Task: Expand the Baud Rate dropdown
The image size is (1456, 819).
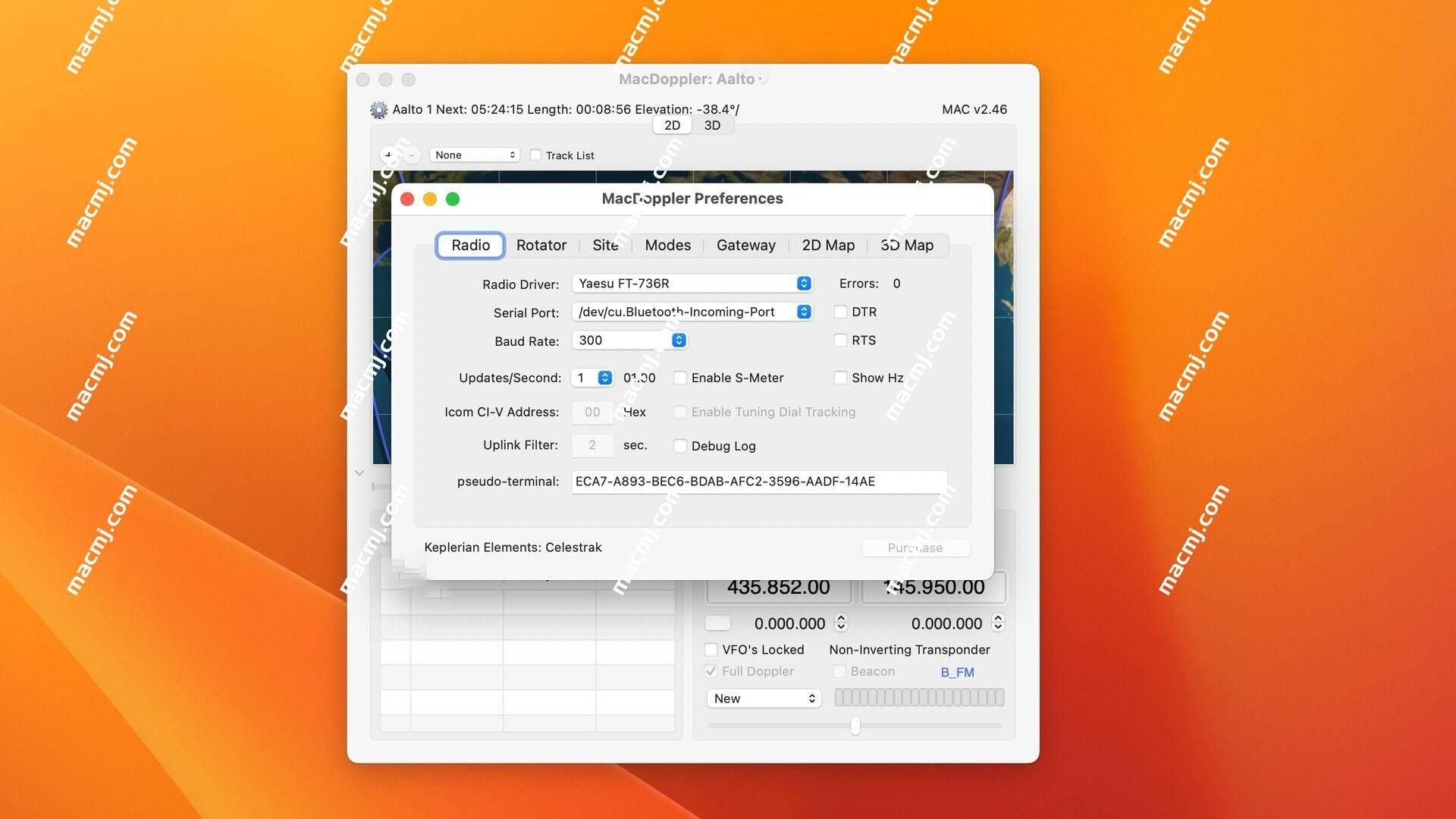Action: (x=677, y=340)
